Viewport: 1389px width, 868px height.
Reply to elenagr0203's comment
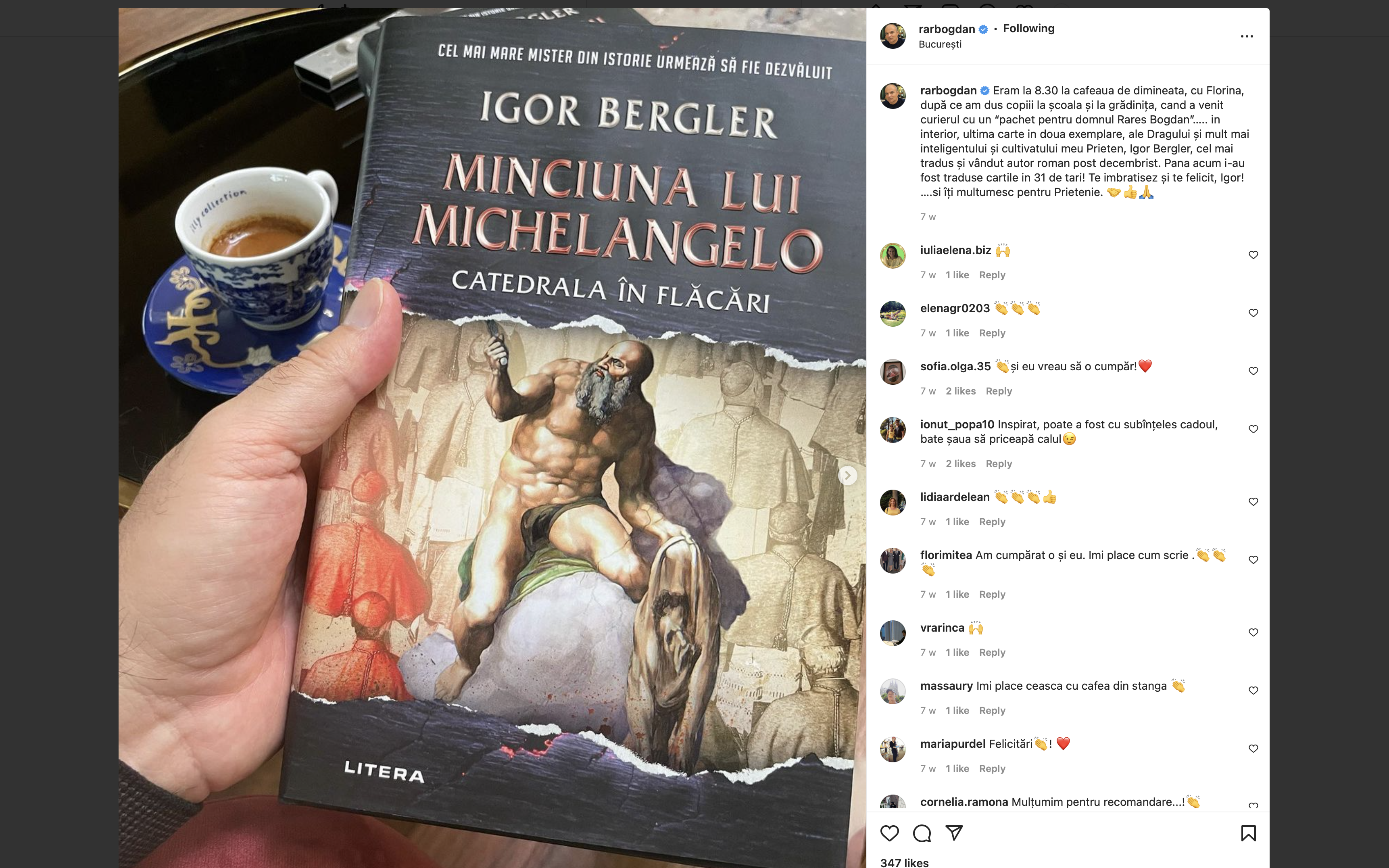pyautogui.click(x=992, y=333)
